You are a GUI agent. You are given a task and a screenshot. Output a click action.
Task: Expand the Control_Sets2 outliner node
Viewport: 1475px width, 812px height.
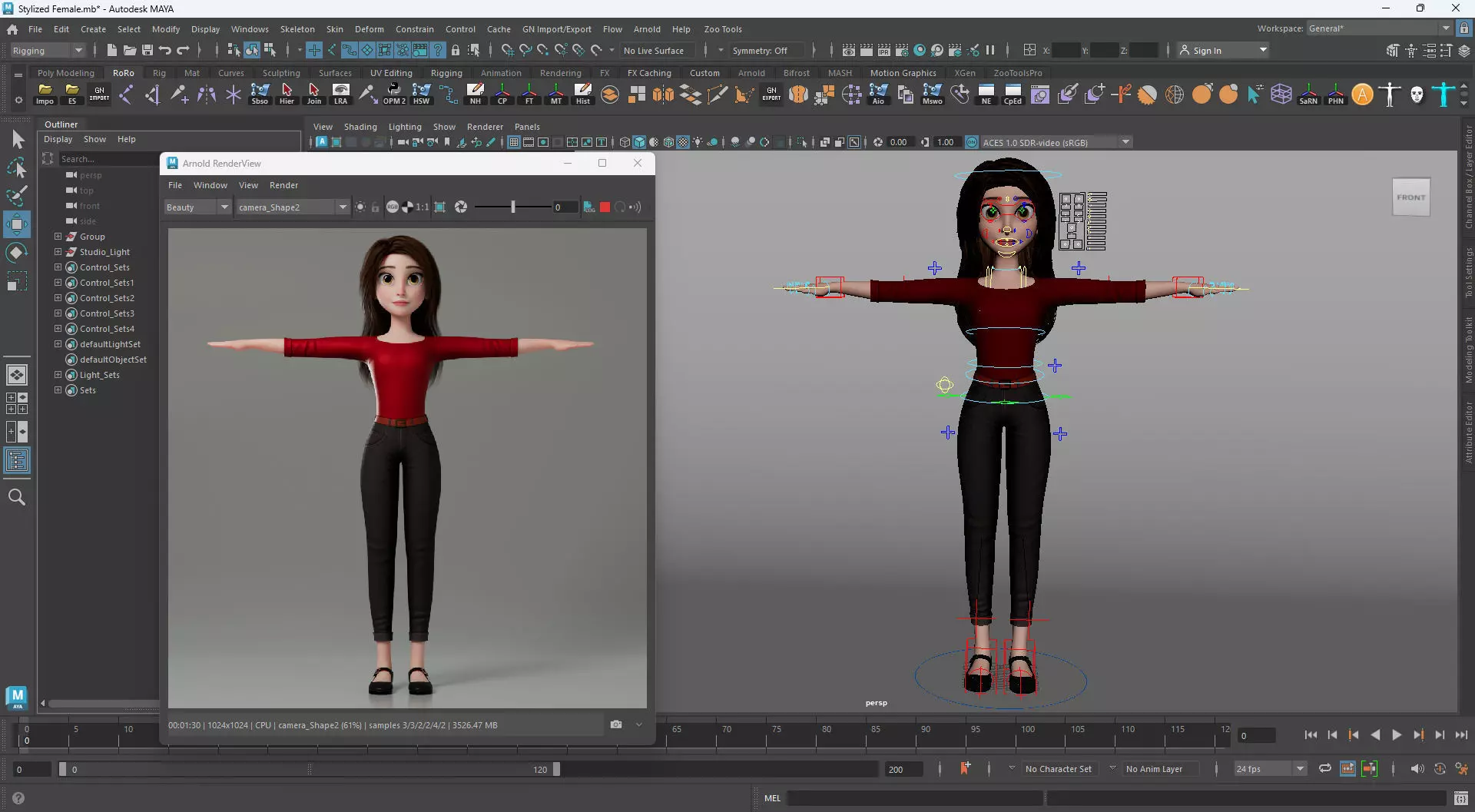pyautogui.click(x=58, y=298)
